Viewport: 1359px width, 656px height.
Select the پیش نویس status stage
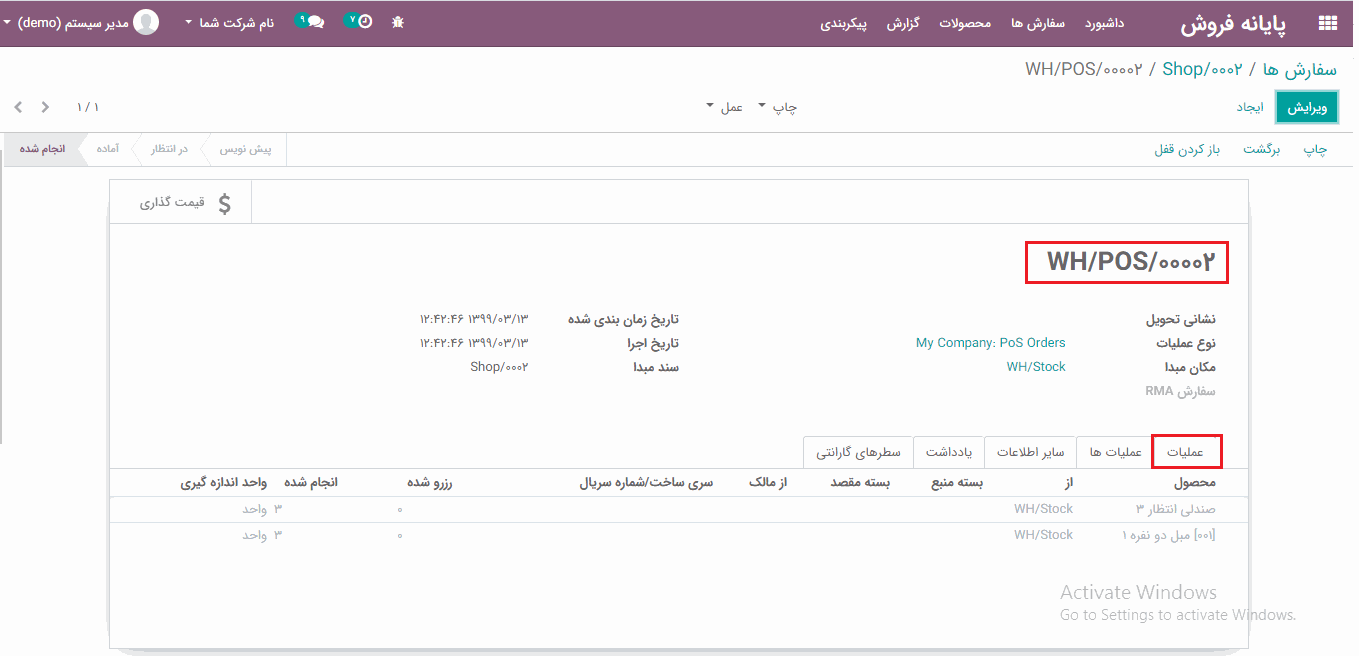point(246,149)
